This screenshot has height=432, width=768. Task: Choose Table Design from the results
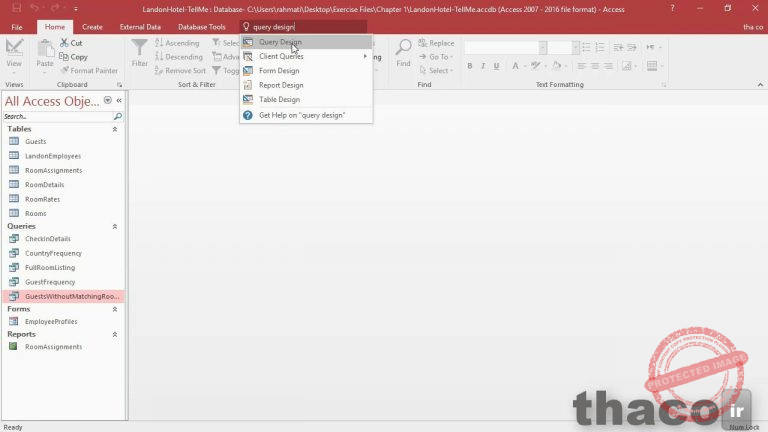pyautogui.click(x=306, y=99)
